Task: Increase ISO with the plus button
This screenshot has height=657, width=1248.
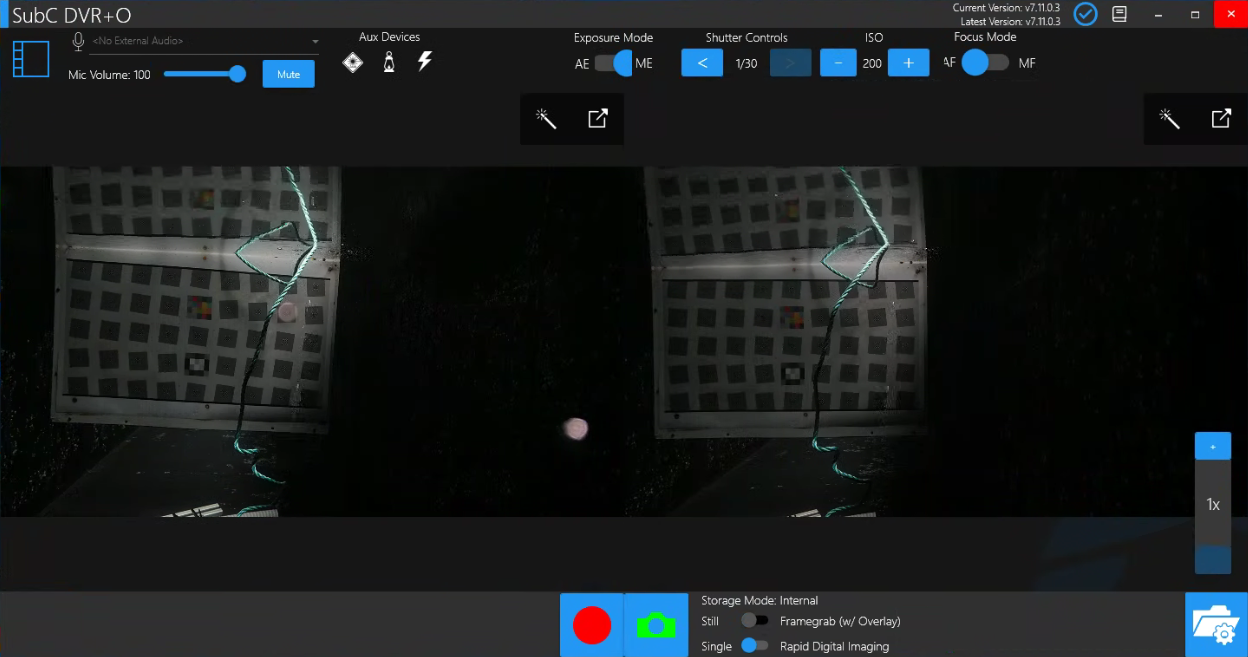Action: 908,63
